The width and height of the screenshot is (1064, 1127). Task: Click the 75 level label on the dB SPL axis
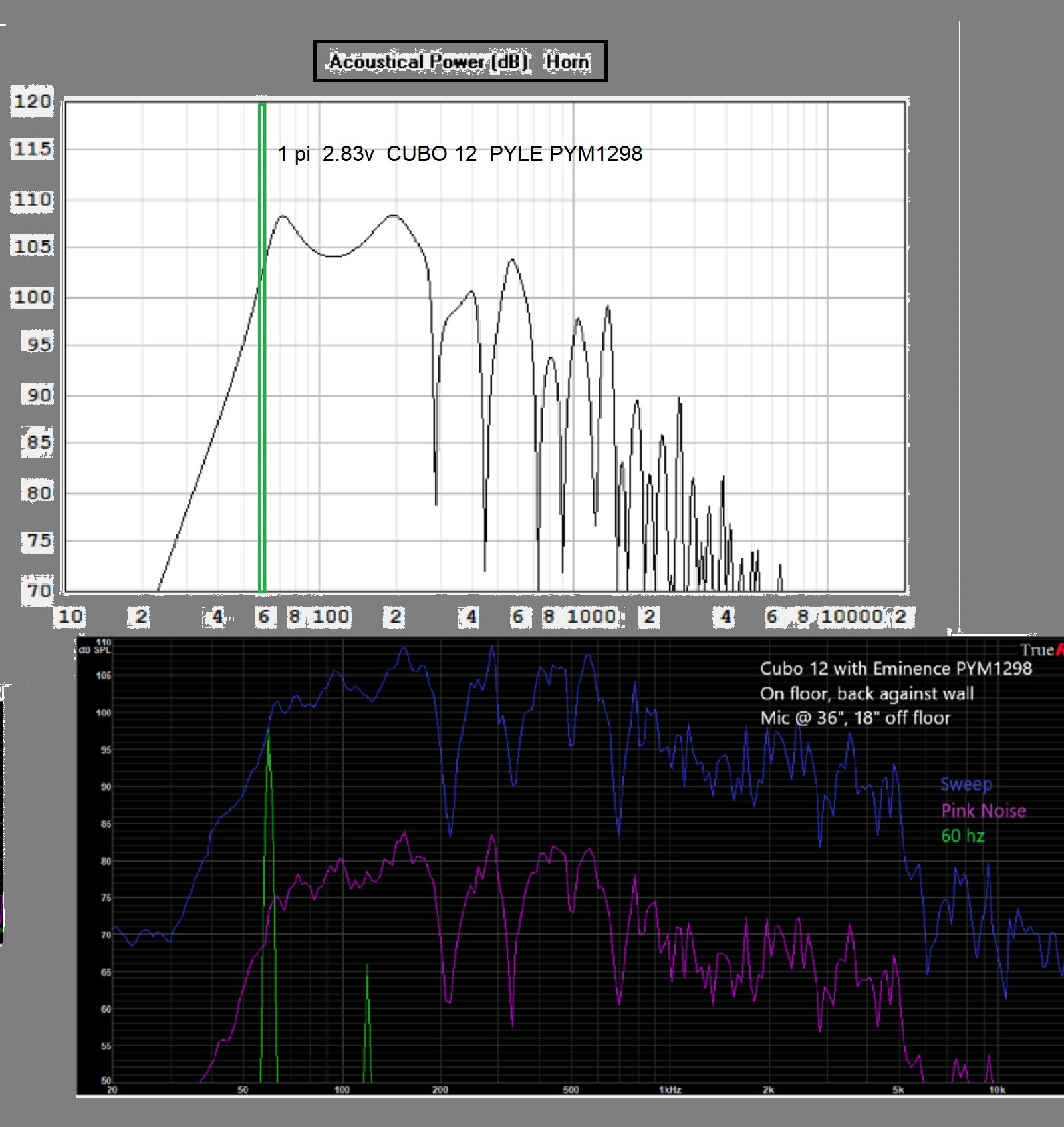point(106,898)
